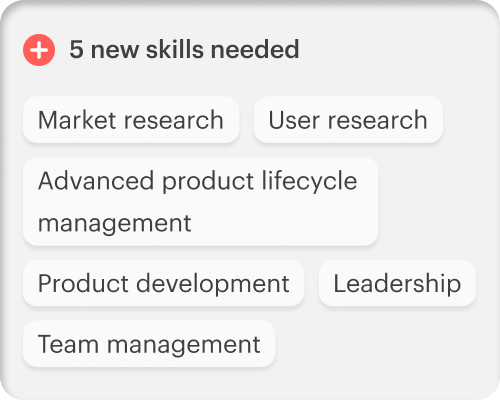500x400 pixels.
Task: Click the red plus circle icon
Action: tap(39, 50)
